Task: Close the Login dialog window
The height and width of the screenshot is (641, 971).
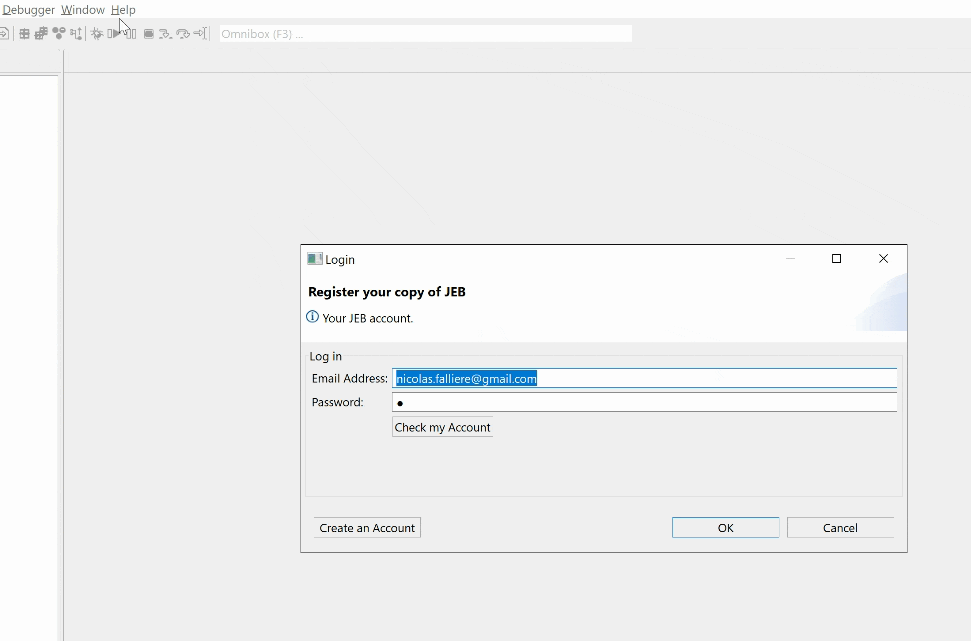Action: [884, 259]
